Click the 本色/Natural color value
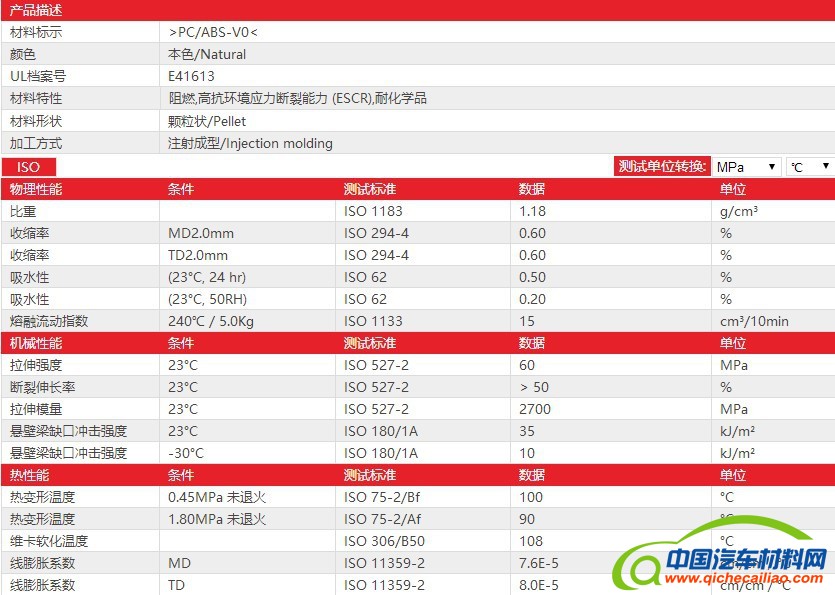 pyautogui.click(x=207, y=54)
